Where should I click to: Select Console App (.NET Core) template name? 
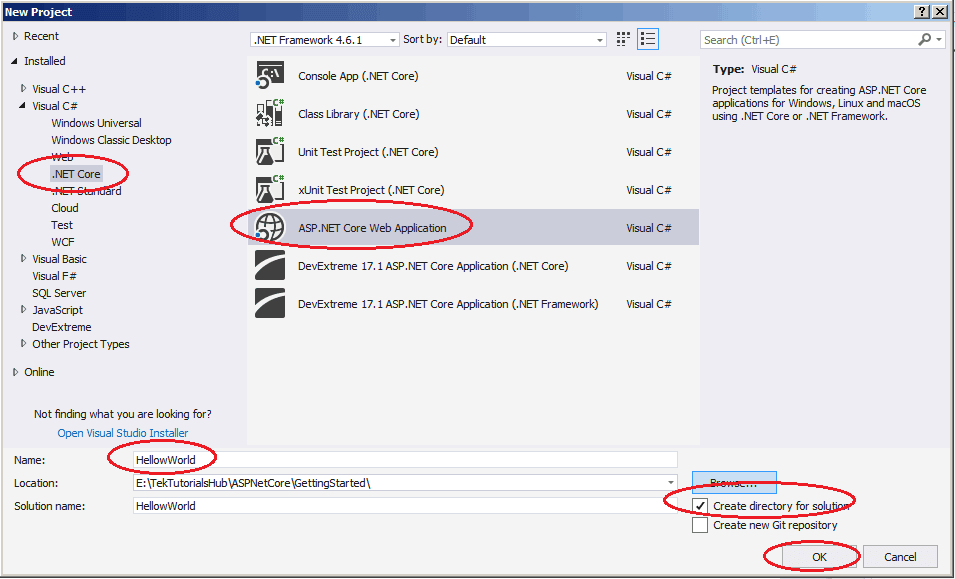click(358, 76)
